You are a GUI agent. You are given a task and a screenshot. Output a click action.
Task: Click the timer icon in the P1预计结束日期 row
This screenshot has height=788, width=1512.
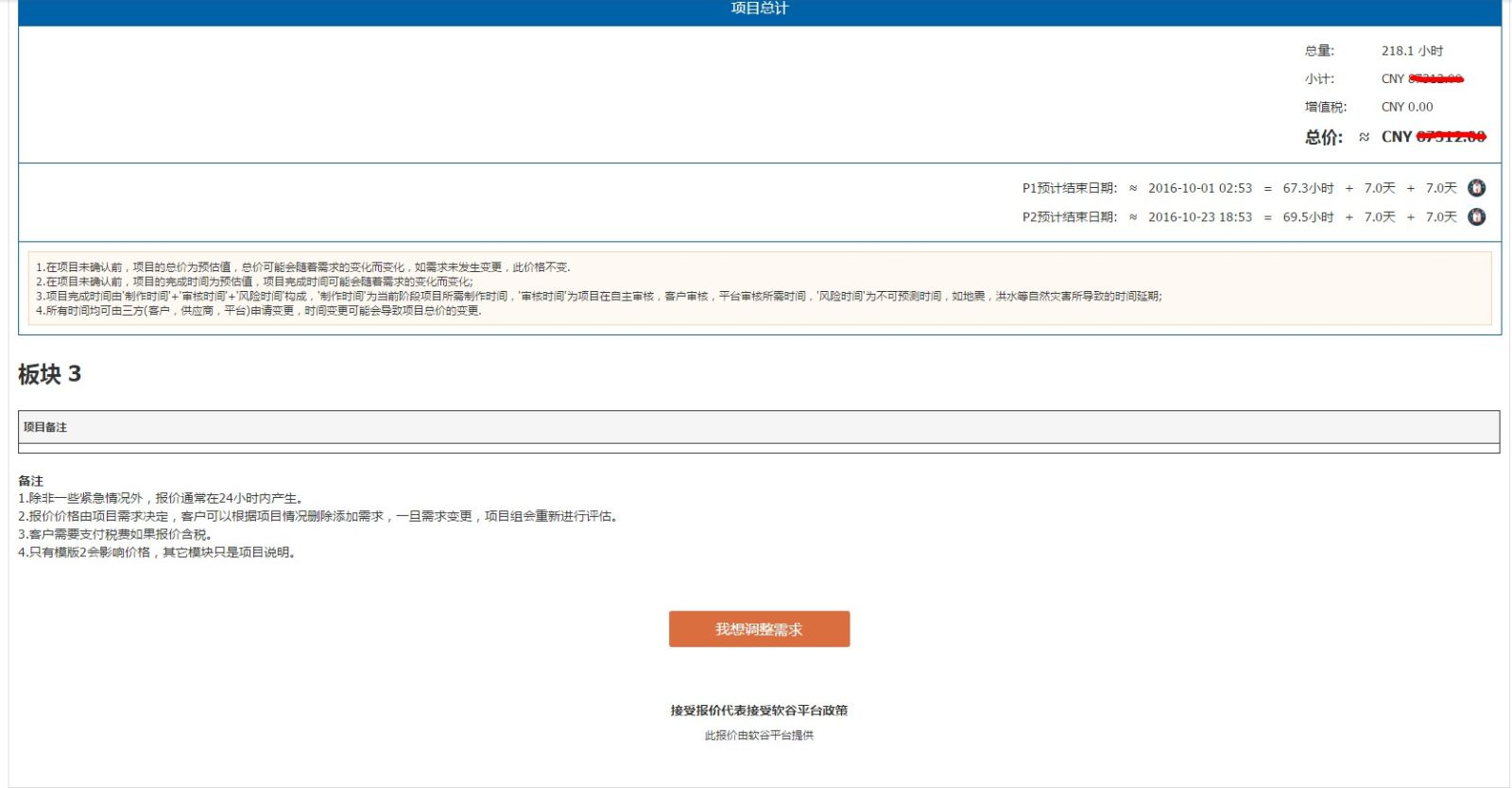click(x=1476, y=188)
